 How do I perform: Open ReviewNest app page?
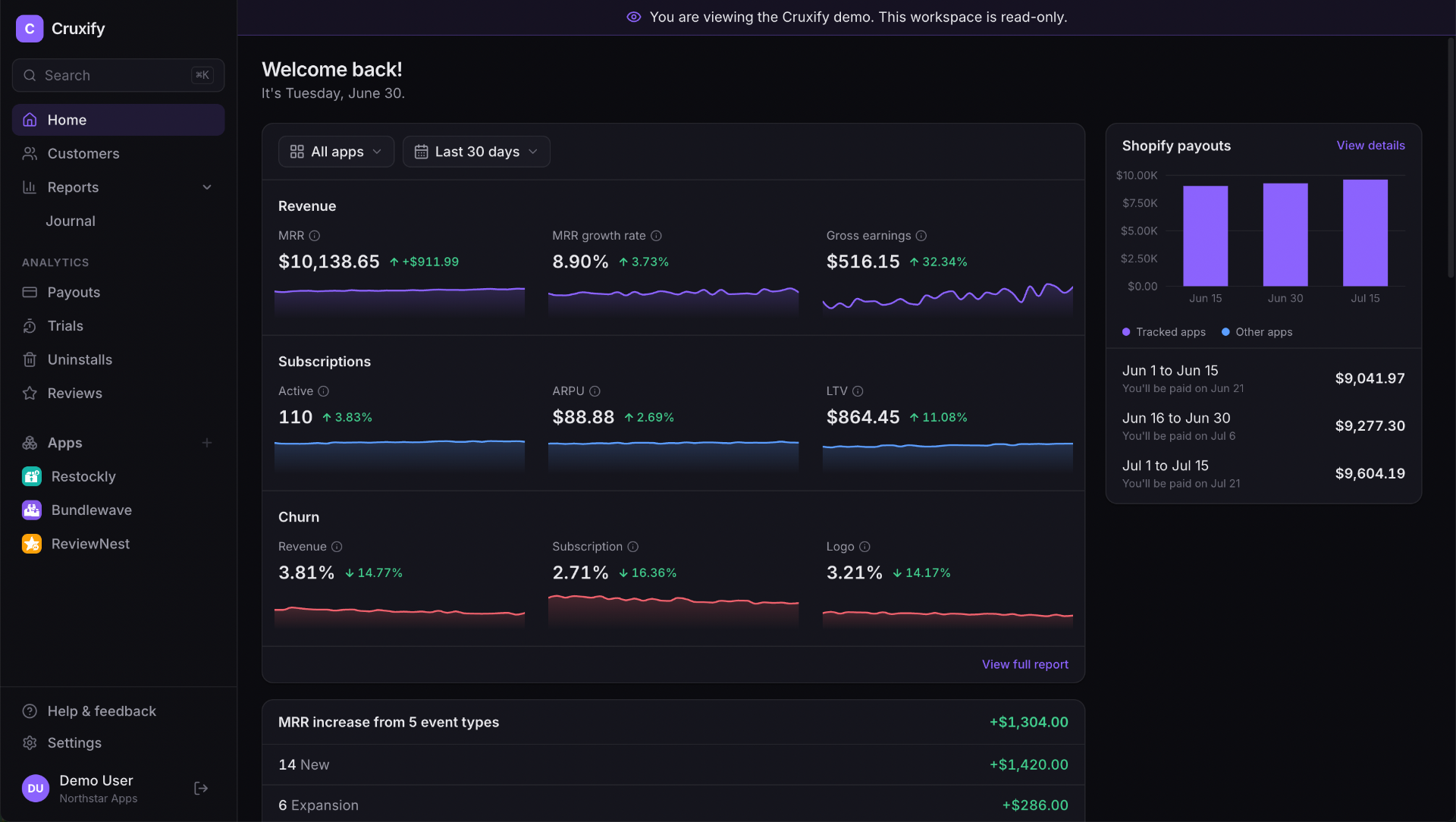[x=118, y=544]
